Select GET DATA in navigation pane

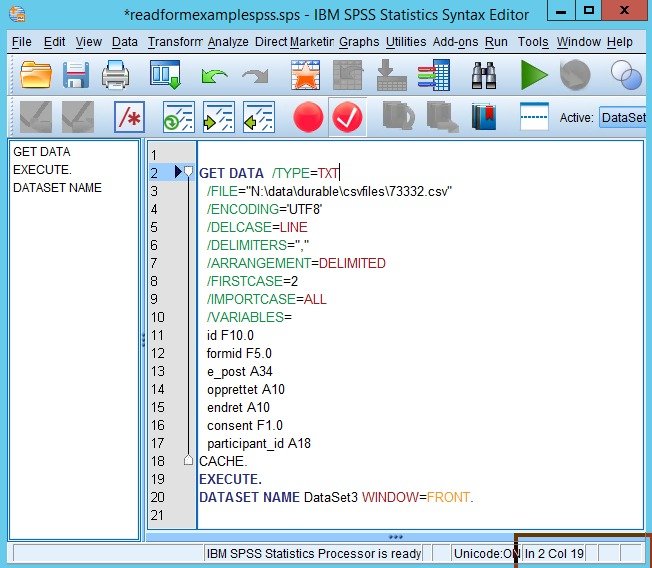tap(41, 152)
